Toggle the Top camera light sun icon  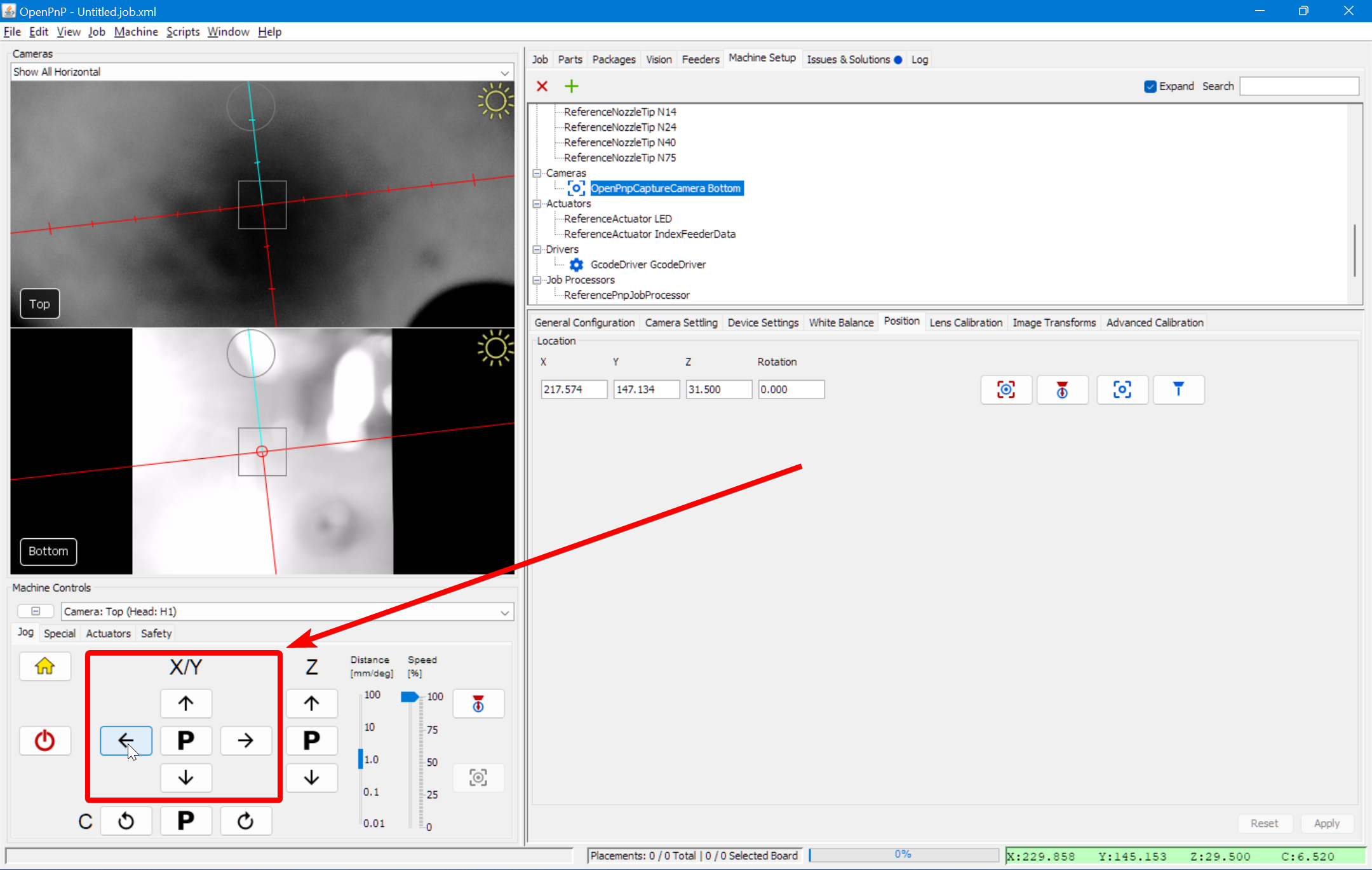point(495,101)
